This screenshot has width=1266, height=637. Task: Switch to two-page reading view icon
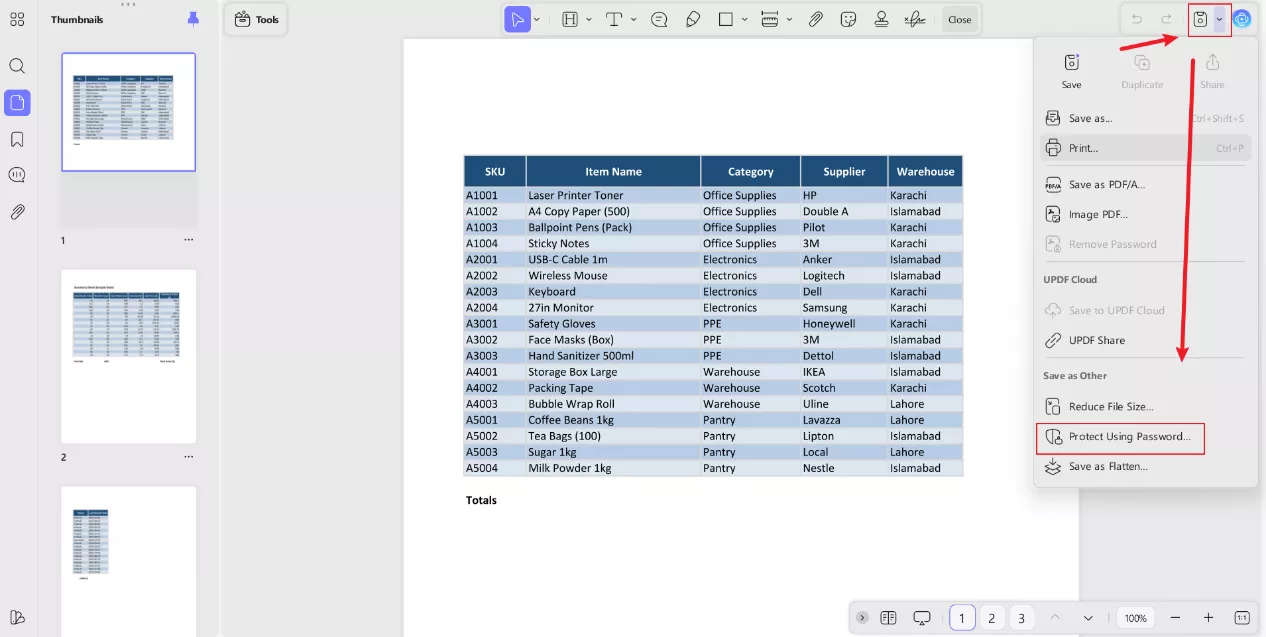pos(888,618)
